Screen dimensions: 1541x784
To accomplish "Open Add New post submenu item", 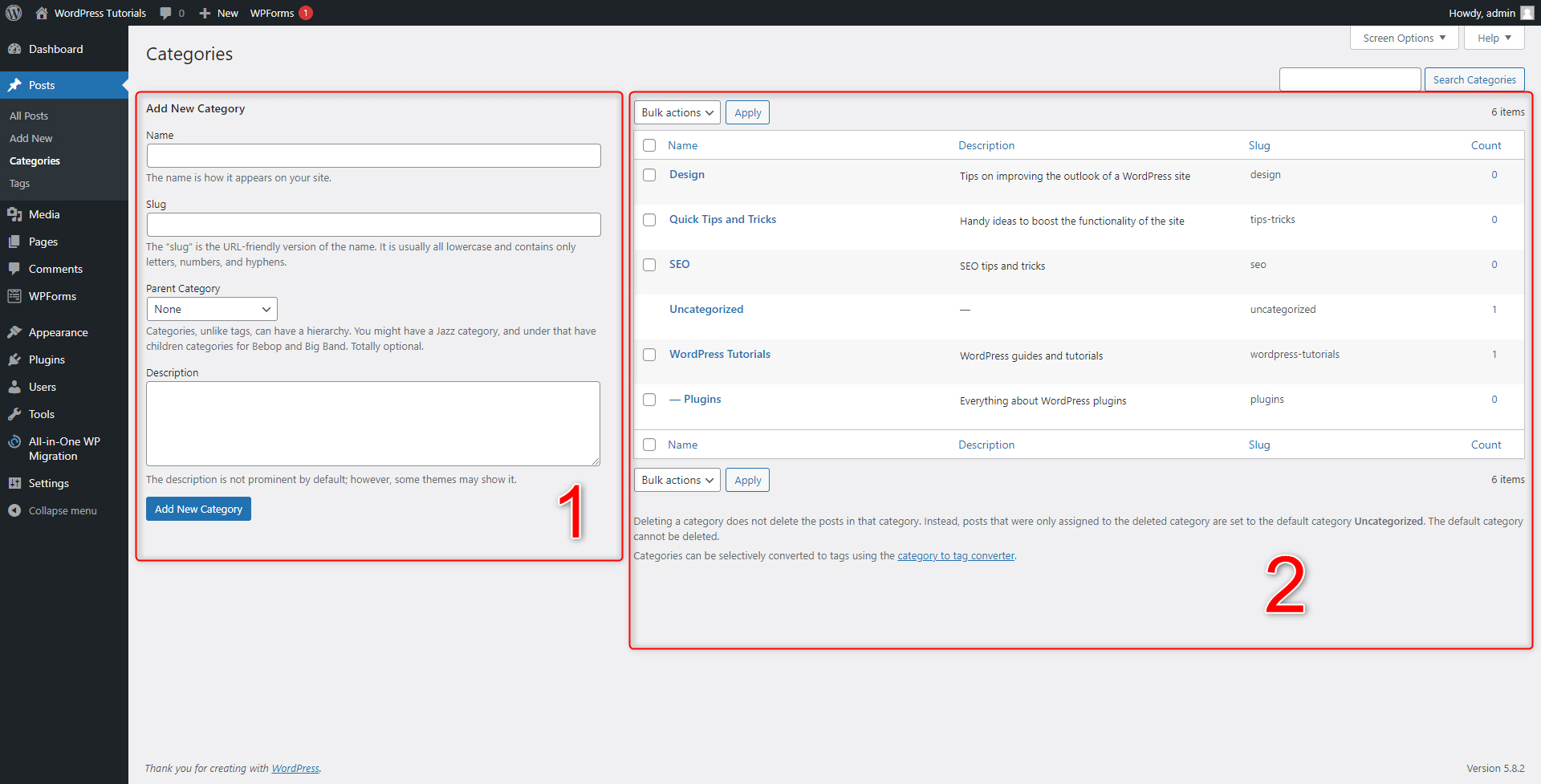I will tap(30, 138).
